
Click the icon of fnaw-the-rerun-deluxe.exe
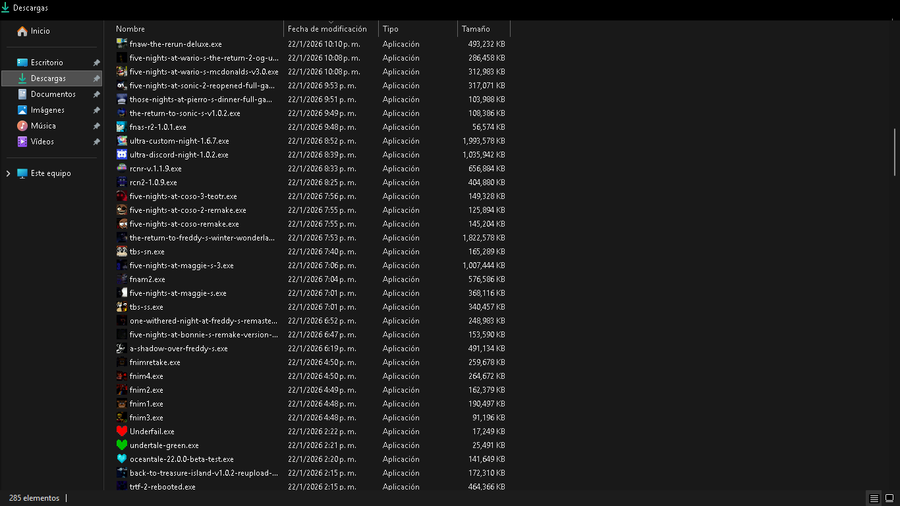pos(122,44)
